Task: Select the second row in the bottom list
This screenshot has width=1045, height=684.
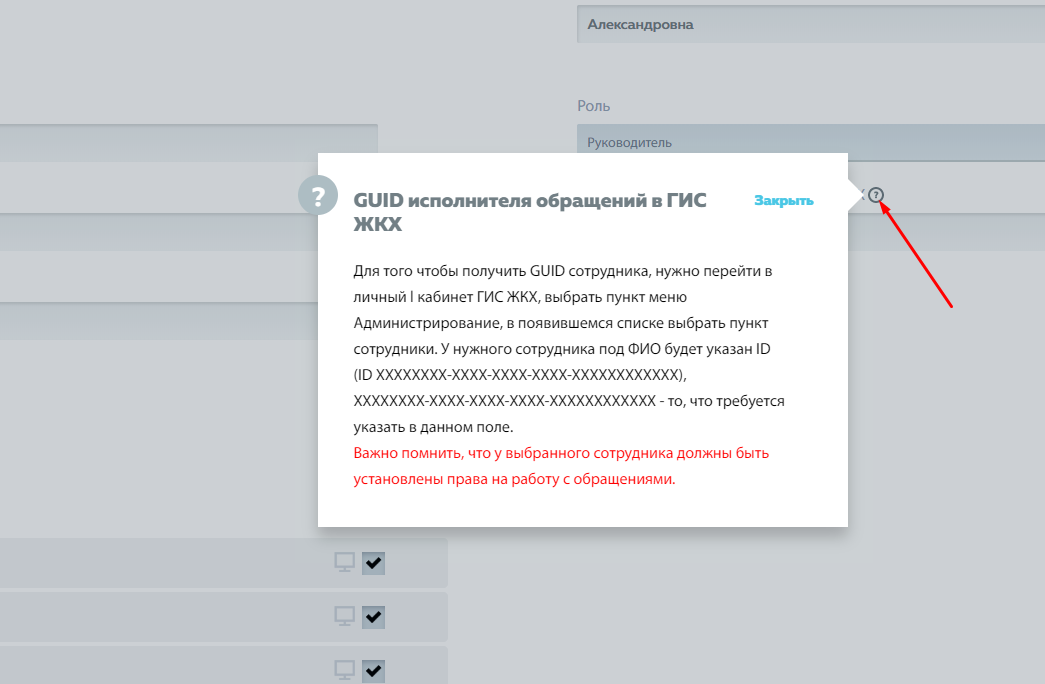Action: pyautogui.click(x=160, y=616)
